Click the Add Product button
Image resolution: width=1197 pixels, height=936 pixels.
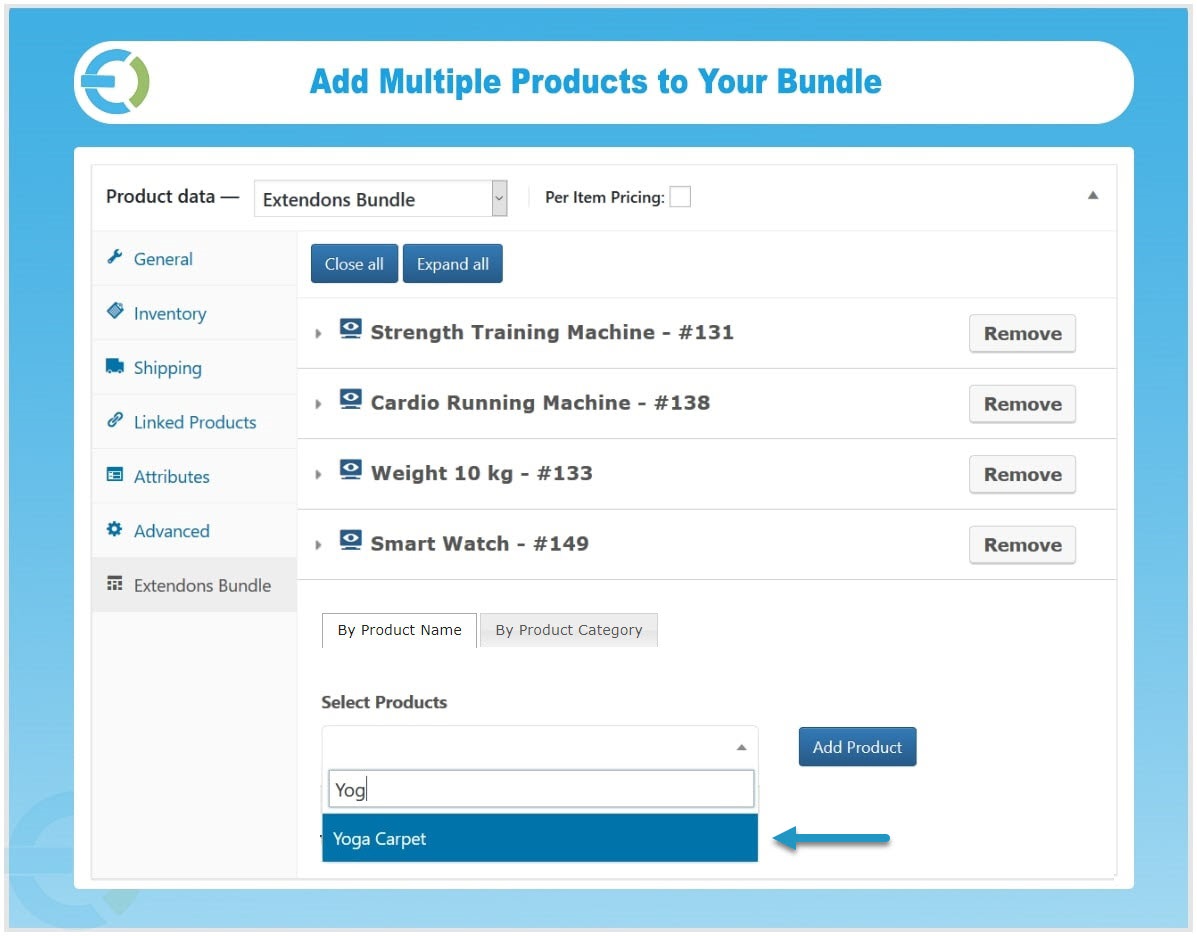pos(857,746)
